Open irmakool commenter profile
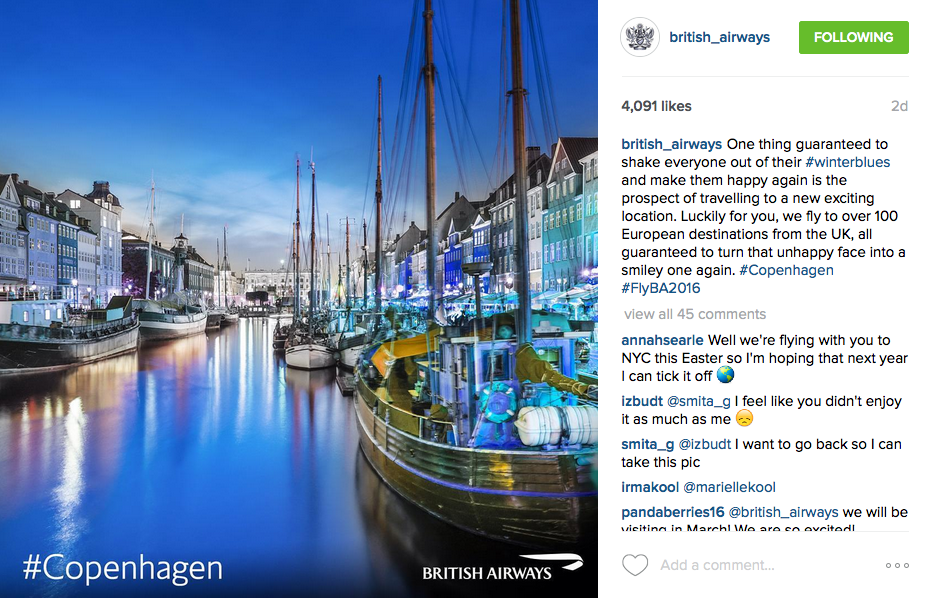The image size is (933, 598). (x=650, y=487)
